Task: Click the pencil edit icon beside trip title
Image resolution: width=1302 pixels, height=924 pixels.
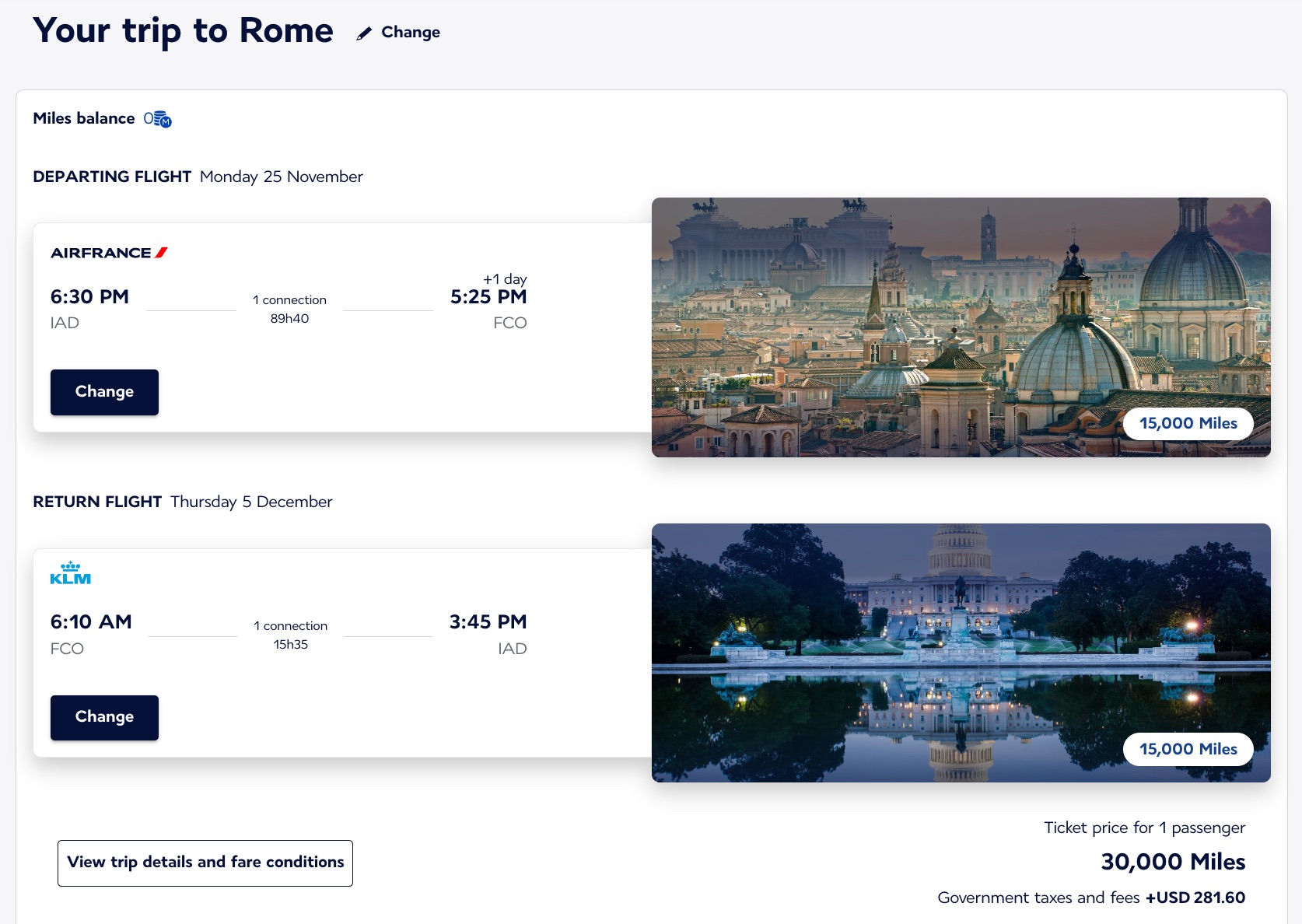Action: click(x=363, y=33)
